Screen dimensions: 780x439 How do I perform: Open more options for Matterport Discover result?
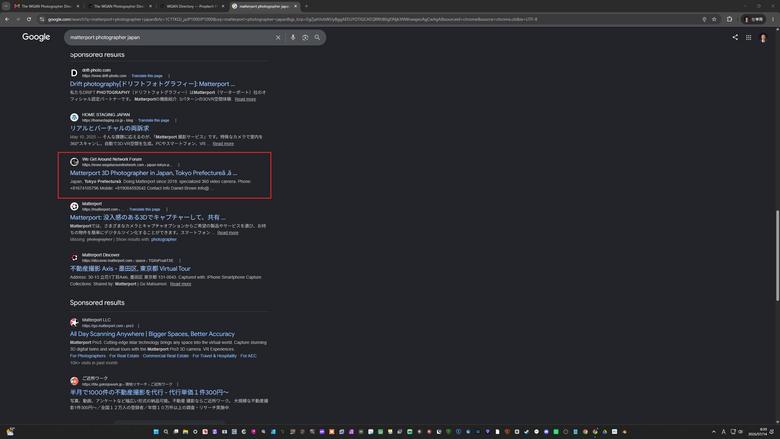click(x=180, y=261)
